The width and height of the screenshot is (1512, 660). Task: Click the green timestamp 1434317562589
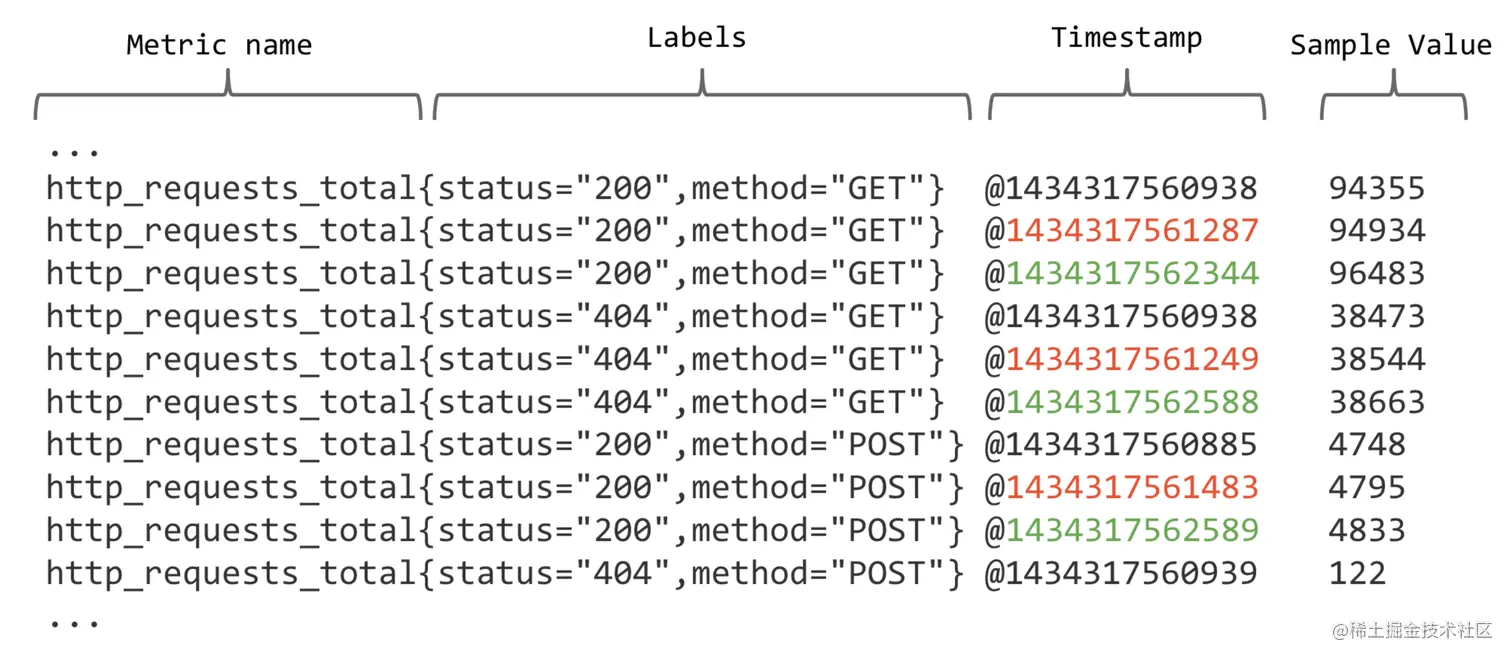tap(1132, 530)
